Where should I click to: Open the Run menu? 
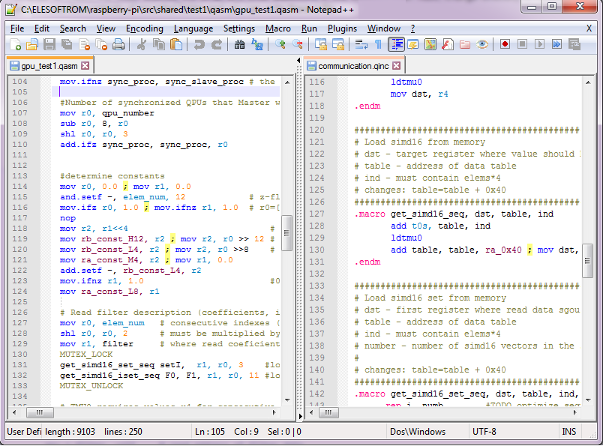(309, 29)
